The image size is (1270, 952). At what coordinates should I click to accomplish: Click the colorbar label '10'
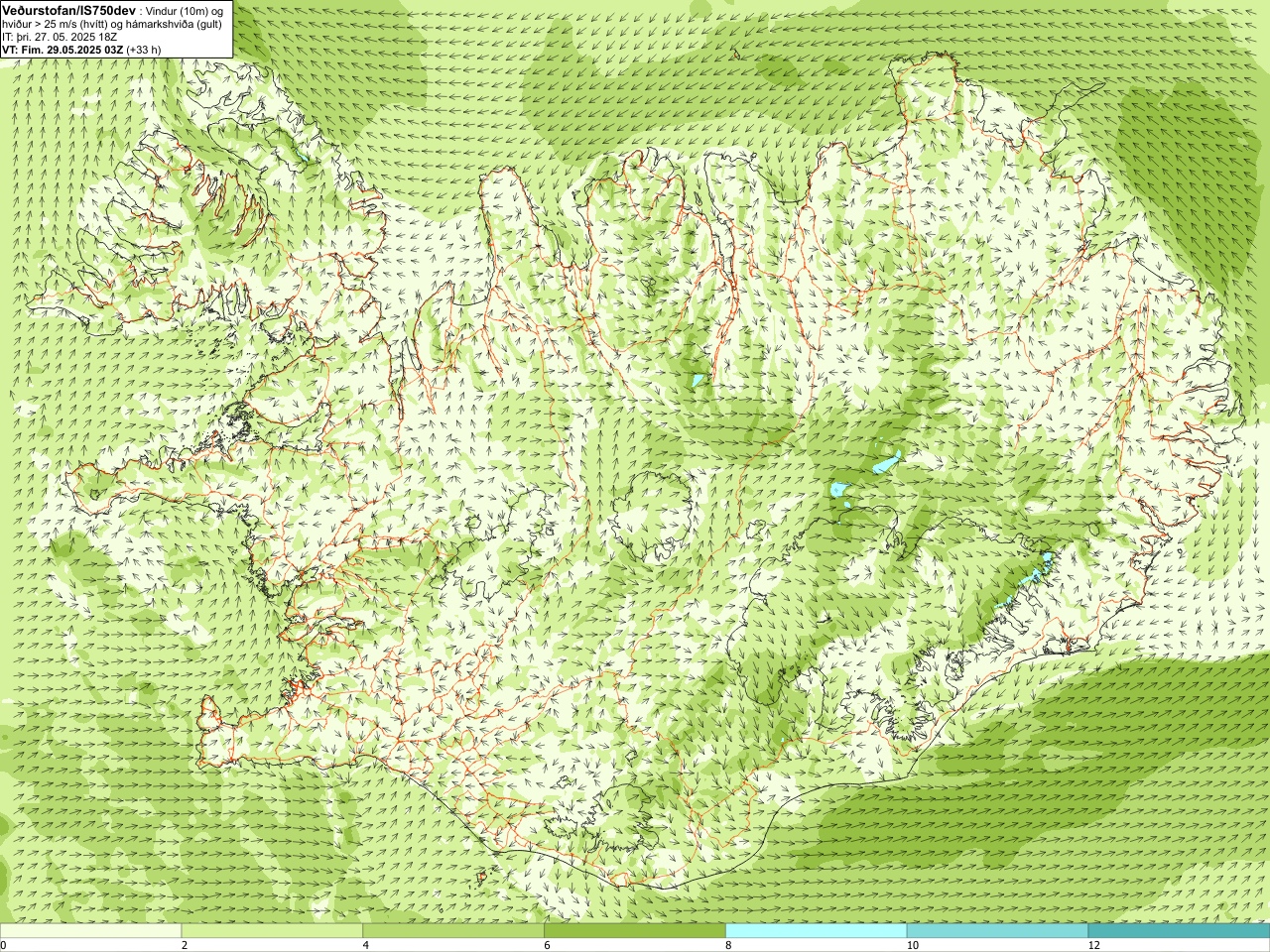[912, 946]
